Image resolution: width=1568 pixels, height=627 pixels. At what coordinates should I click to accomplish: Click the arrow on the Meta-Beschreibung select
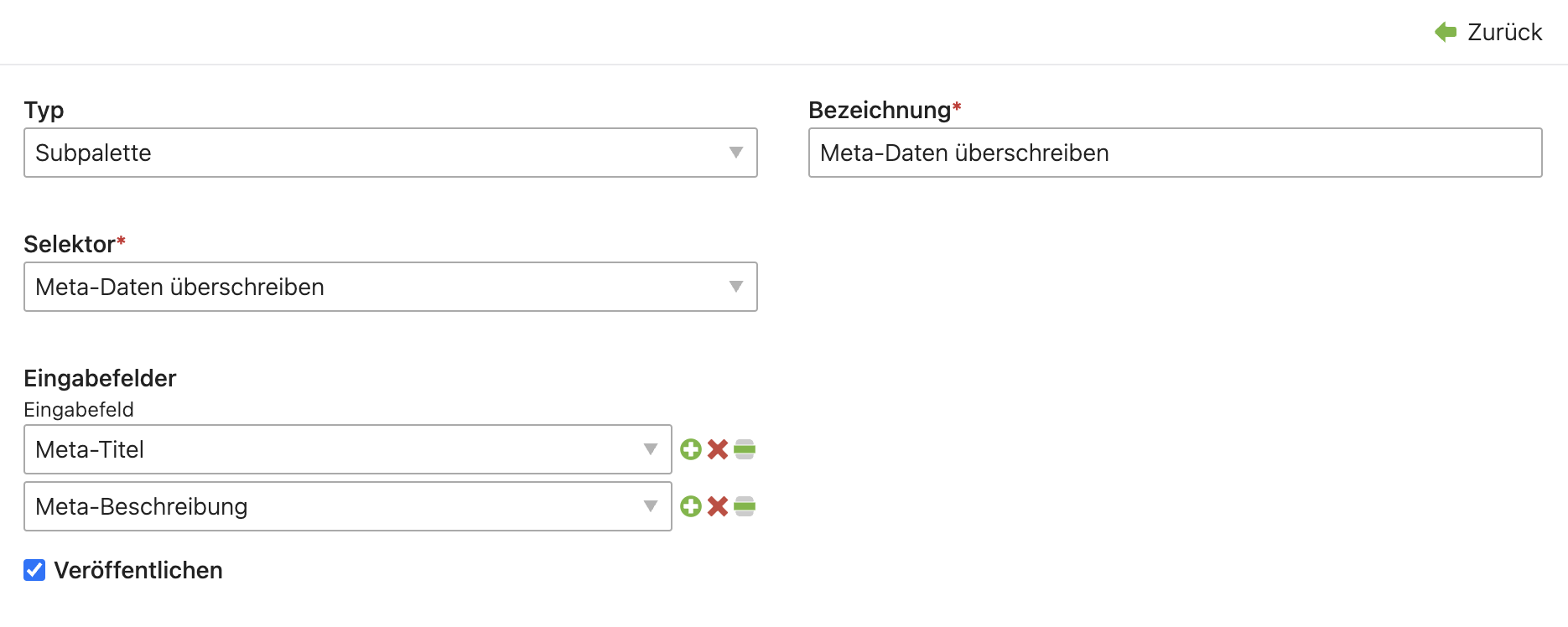click(651, 506)
